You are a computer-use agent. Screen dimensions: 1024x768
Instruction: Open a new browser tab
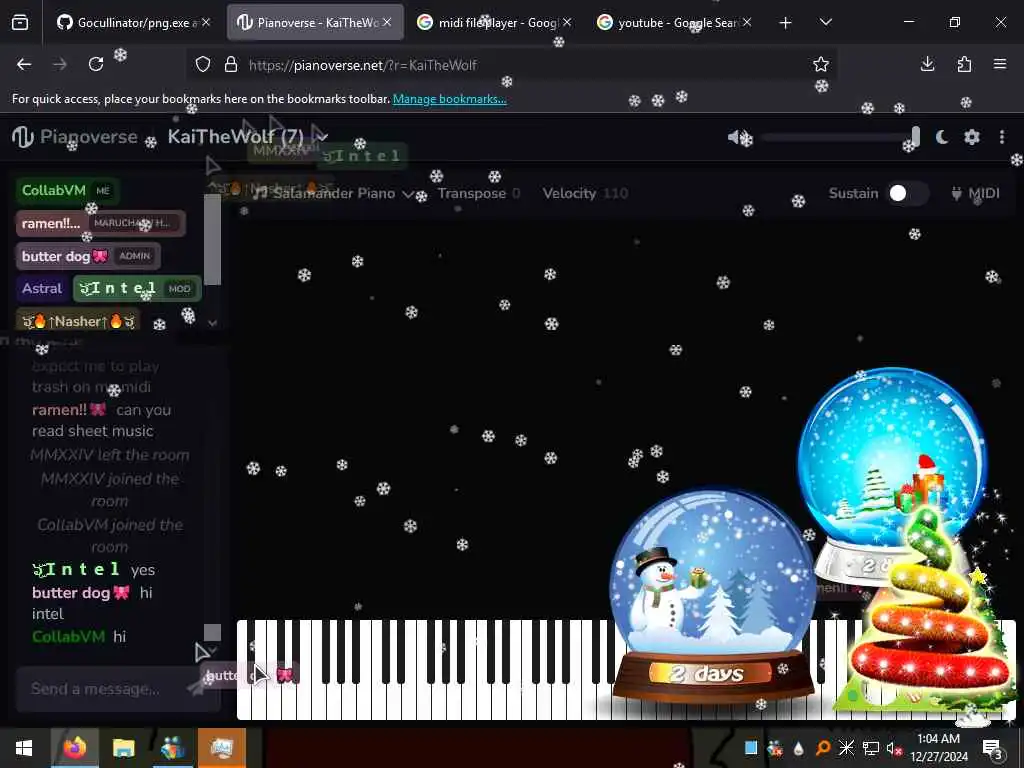tap(786, 23)
